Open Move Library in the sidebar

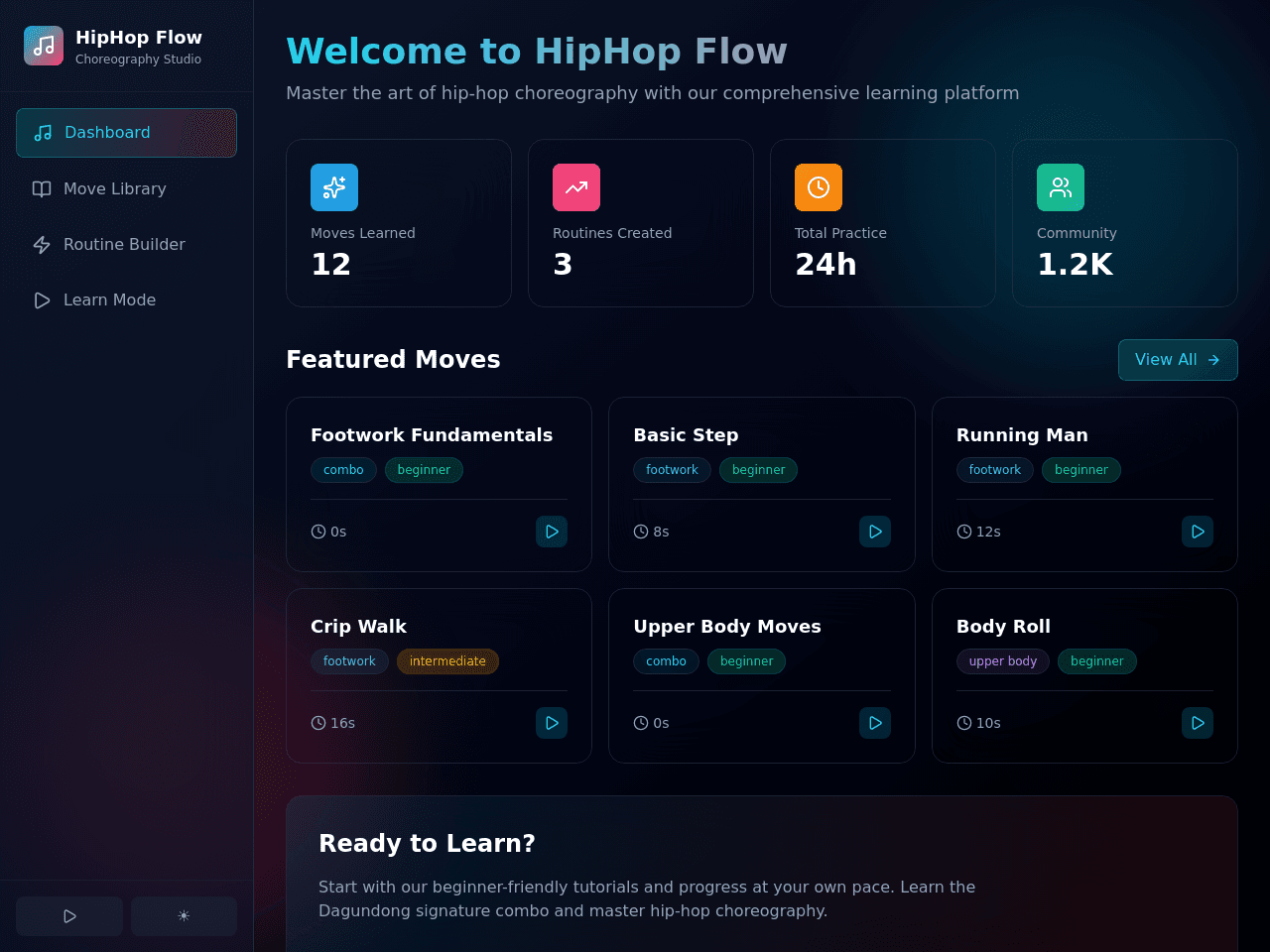click(x=126, y=188)
